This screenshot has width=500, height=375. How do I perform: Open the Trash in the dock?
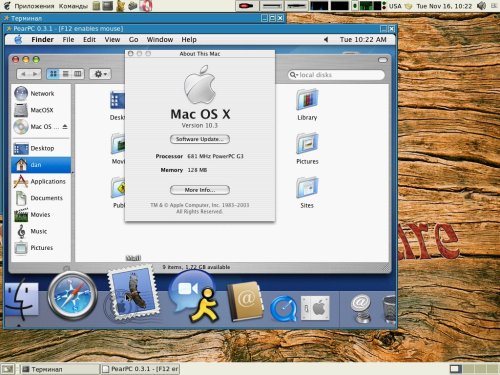[x=389, y=310]
